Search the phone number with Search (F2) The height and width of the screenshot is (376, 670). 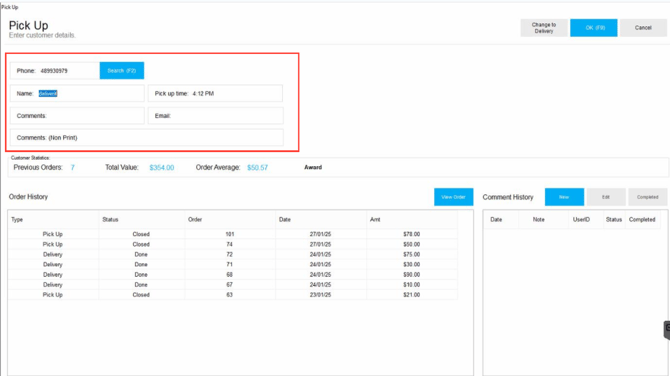(122, 70)
